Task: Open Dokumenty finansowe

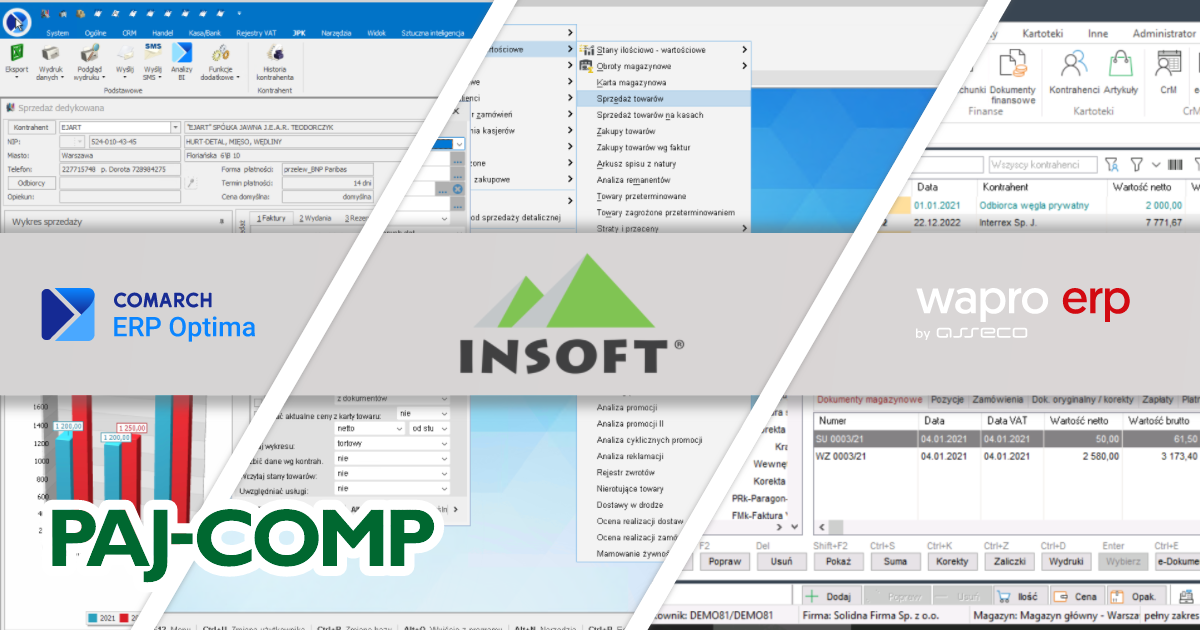Action: 1012,67
